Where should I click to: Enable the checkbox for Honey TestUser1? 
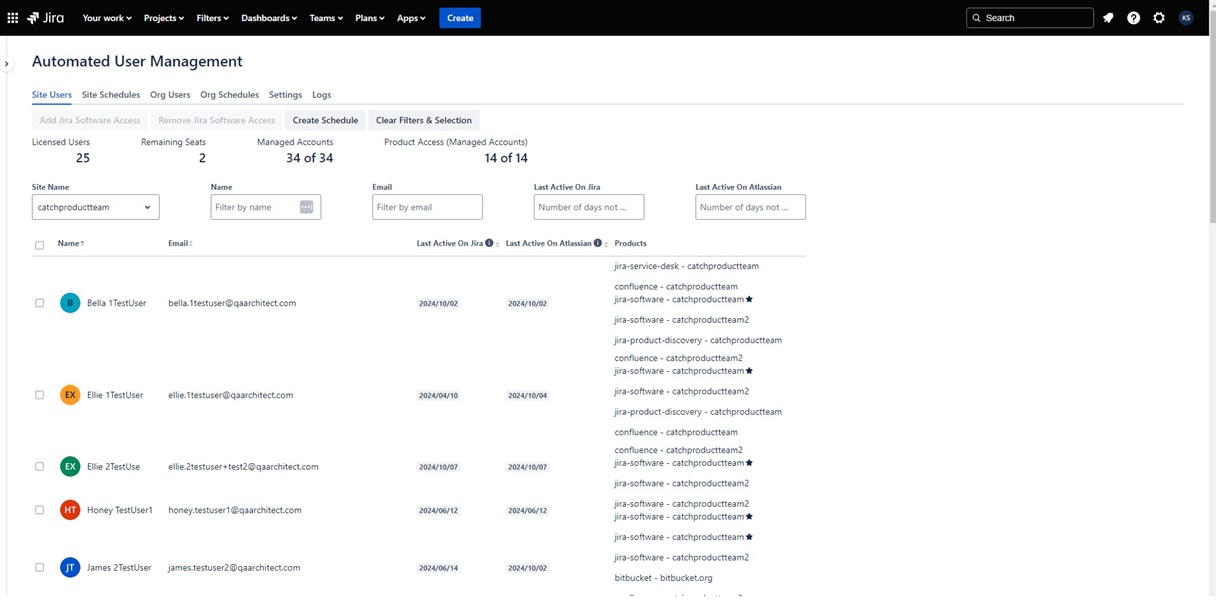click(x=39, y=510)
